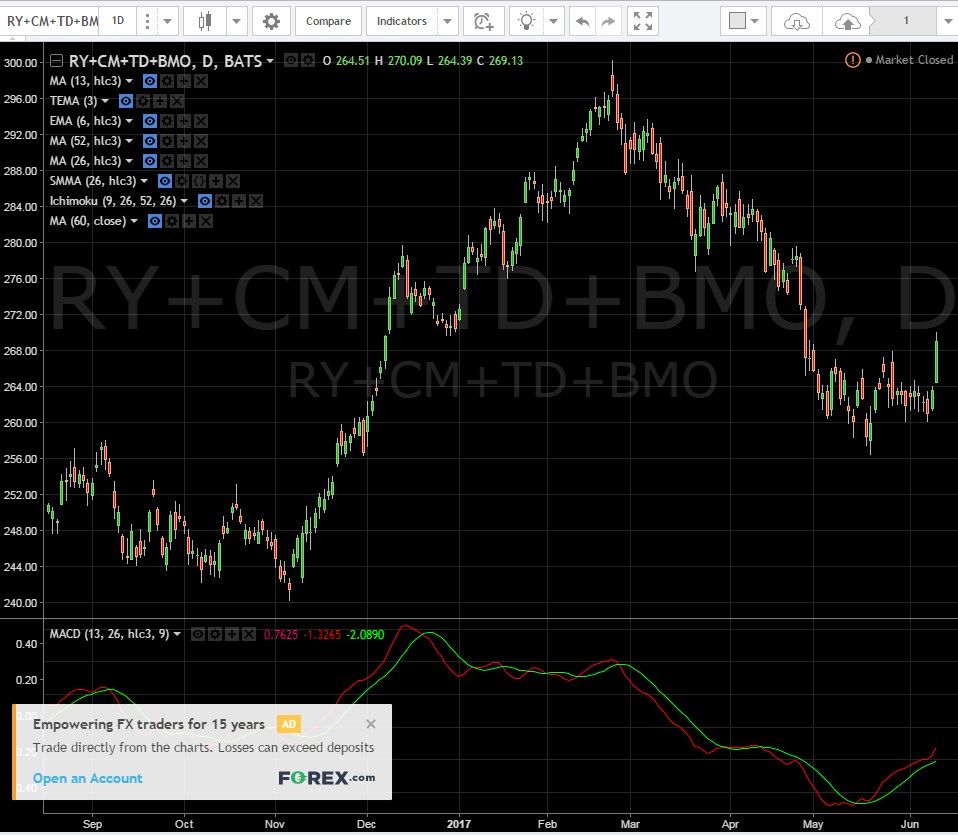Open the Ichimoku (9, 26, 52, 26) dropdown
958x835 pixels.
click(x=184, y=201)
